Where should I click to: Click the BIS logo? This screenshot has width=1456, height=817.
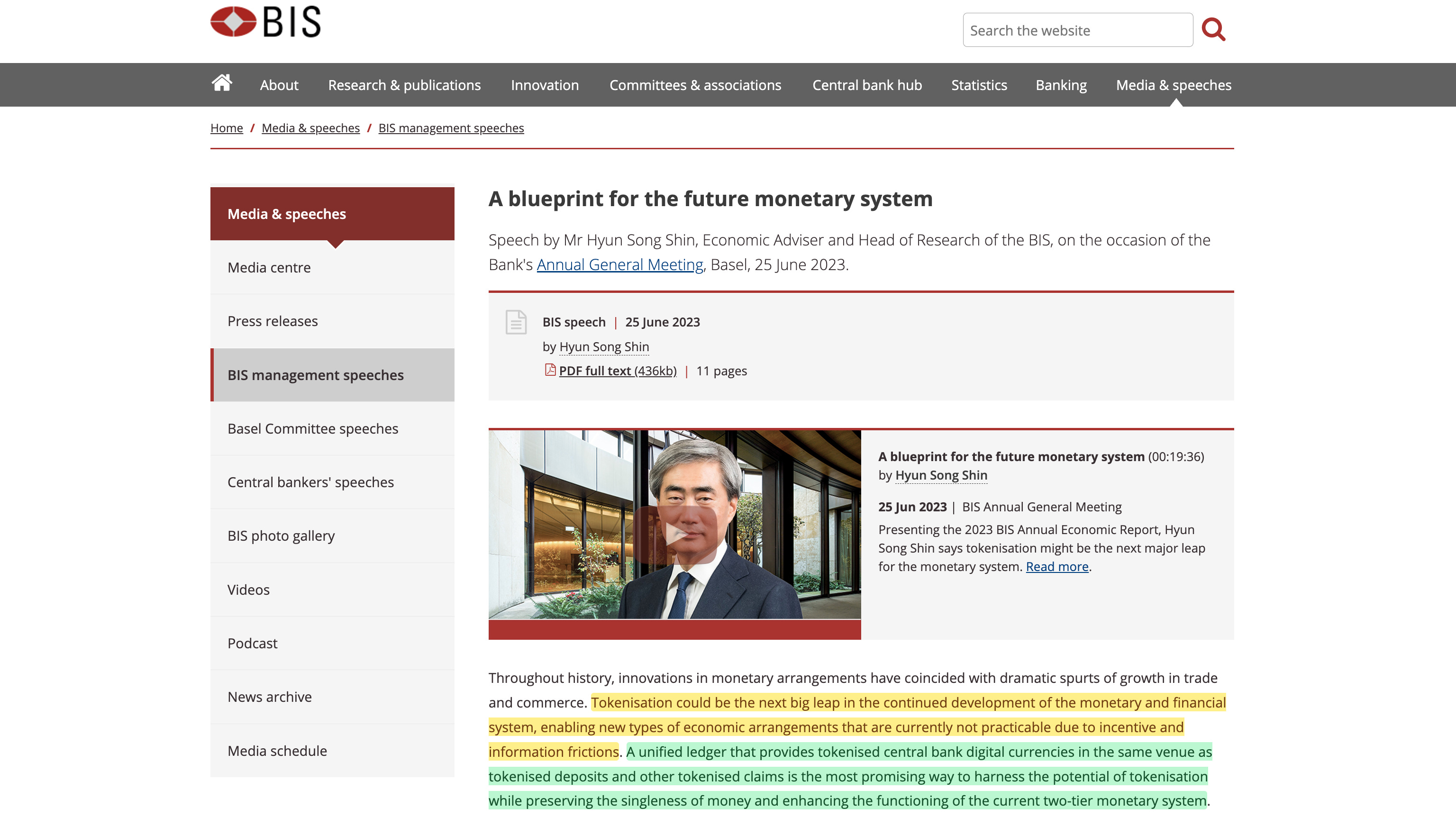click(265, 22)
